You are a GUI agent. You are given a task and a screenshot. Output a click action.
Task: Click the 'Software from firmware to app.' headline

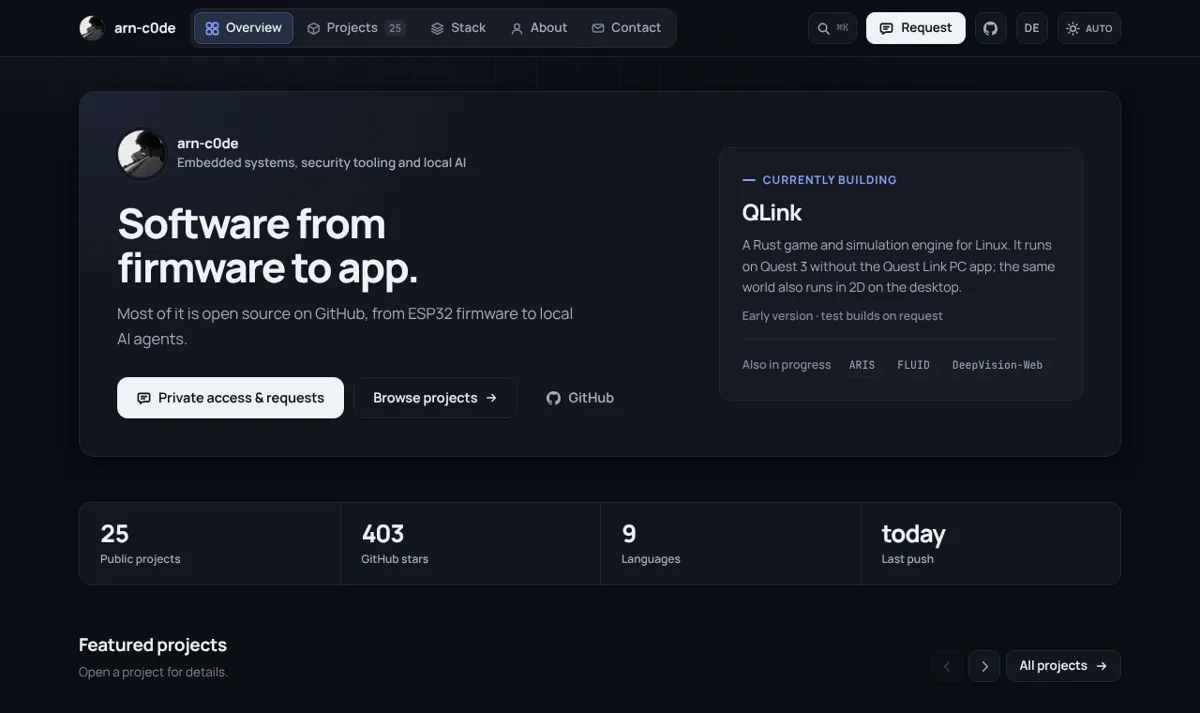click(x=268, y=246)
